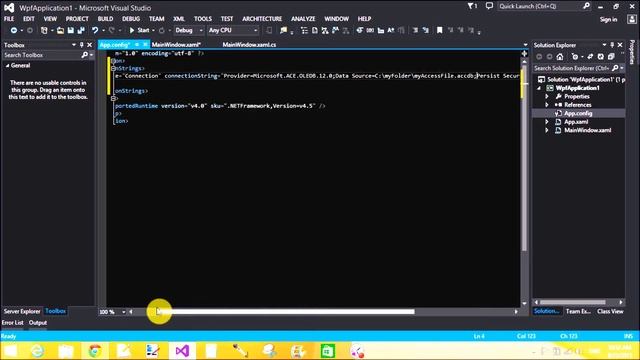640x360 pixels.
Task: Open the ARCHITECTURE menu
Action: [x=262, y=19]
